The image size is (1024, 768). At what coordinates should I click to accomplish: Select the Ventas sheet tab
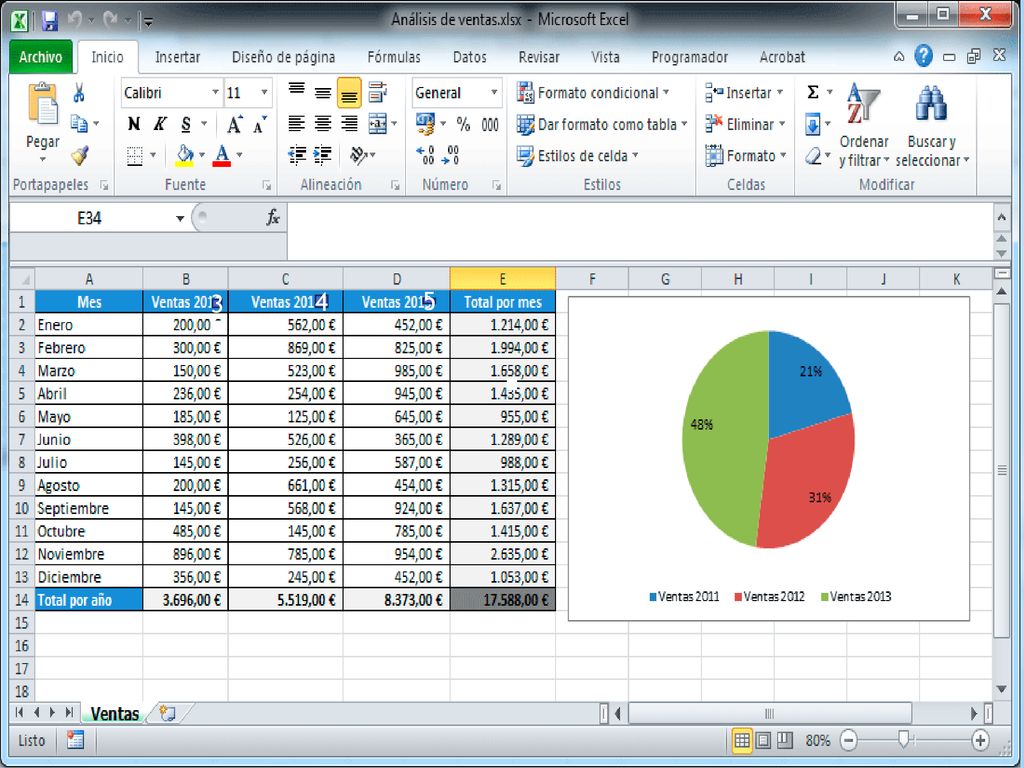[115, 714]
